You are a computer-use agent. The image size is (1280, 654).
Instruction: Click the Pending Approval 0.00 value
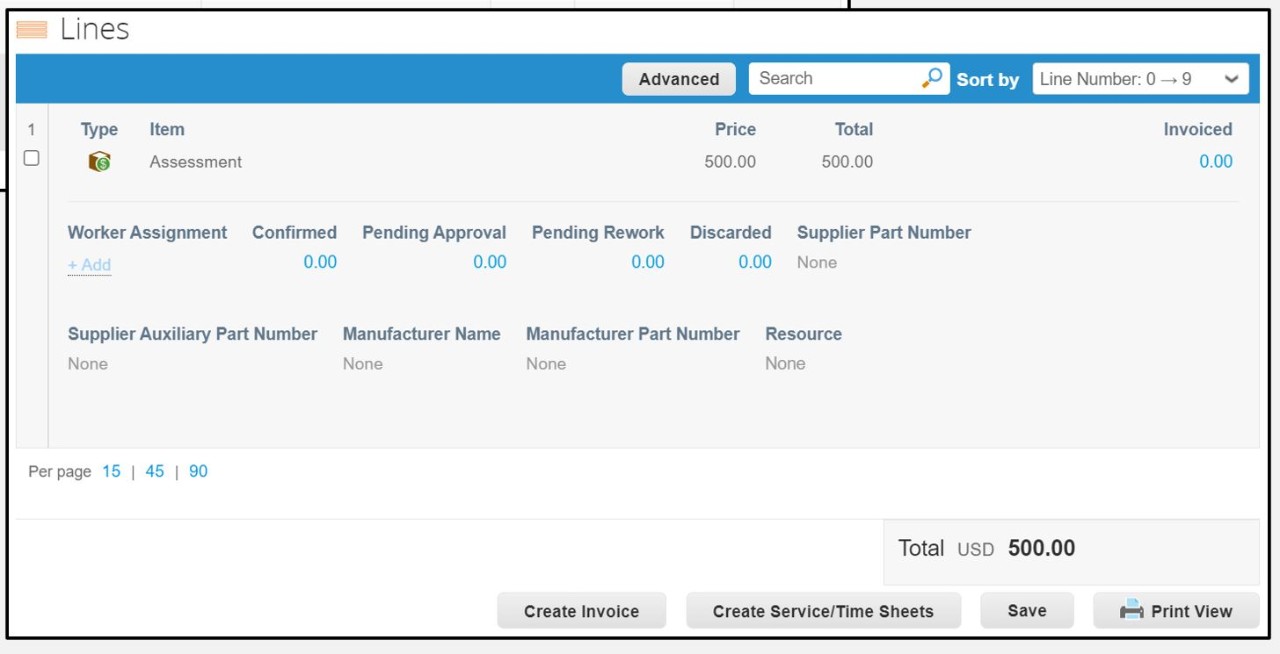pyautogui.click(x=489, y=262)
